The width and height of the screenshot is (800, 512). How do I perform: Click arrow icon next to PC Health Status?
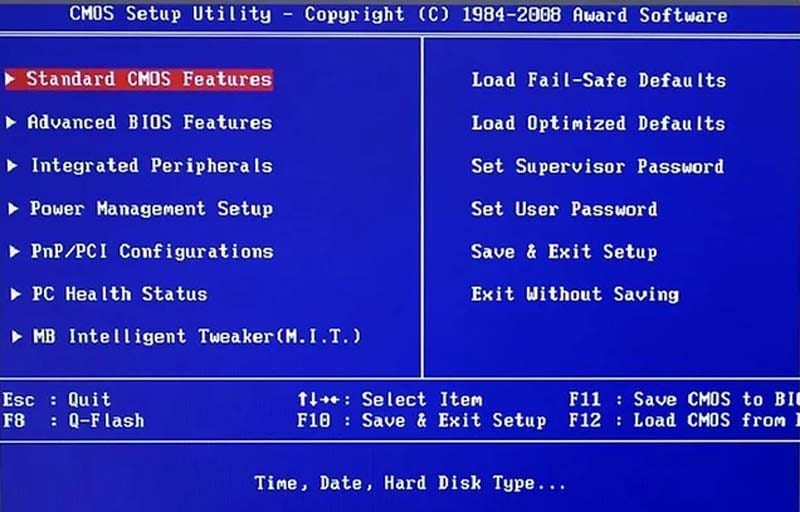point(16,294)
